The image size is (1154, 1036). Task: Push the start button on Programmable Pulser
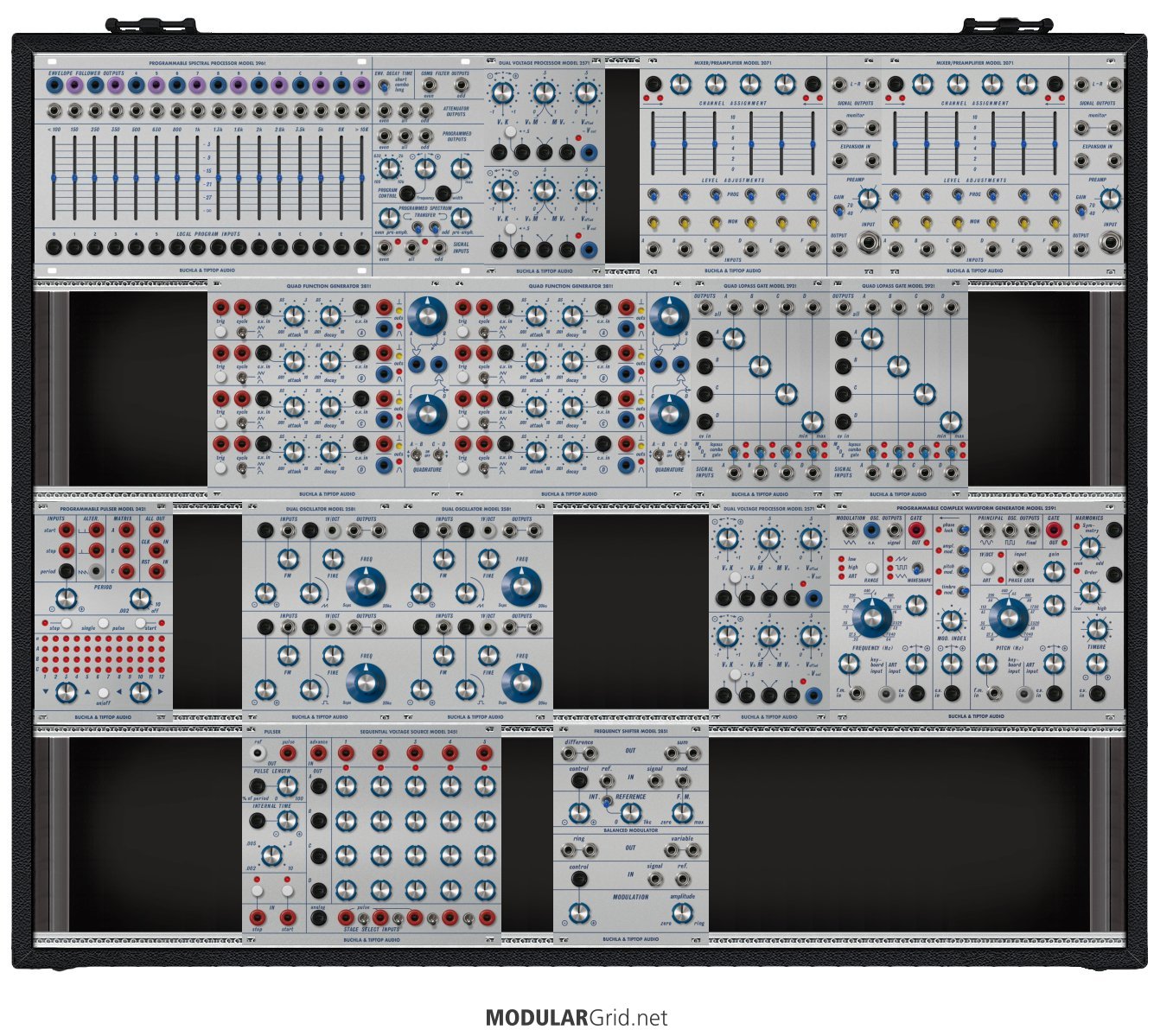pos(140,623)
